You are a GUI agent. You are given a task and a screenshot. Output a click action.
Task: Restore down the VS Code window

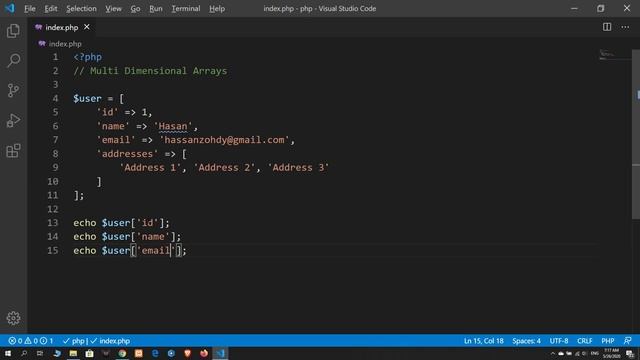[600, 8]
